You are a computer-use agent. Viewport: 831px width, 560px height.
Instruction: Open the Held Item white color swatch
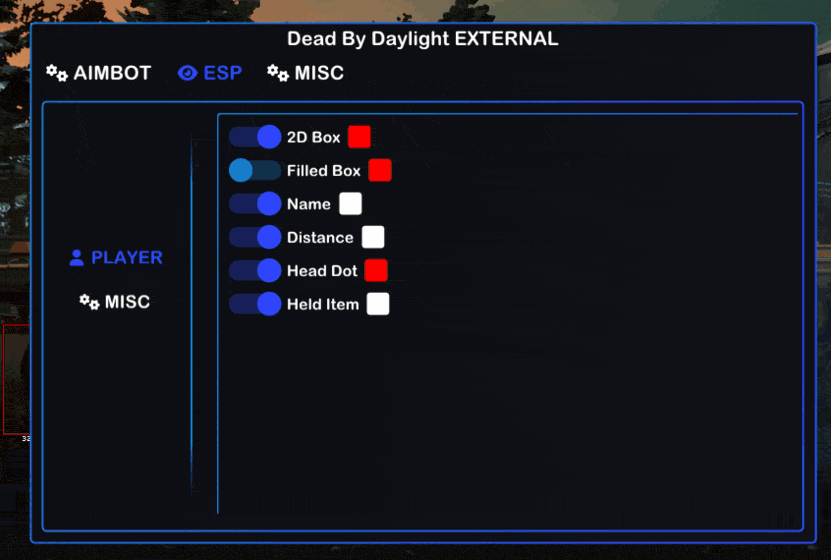click(x=378, y=304)
